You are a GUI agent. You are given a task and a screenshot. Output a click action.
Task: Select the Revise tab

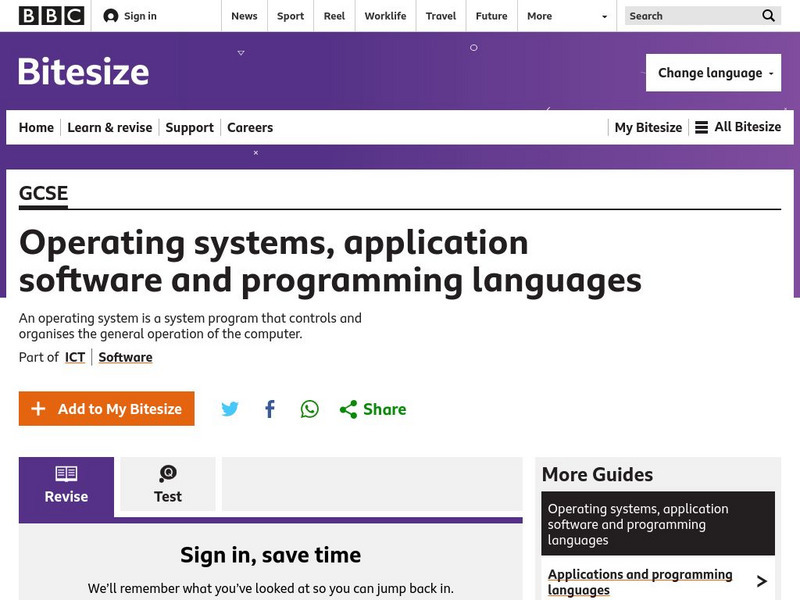coord(66,485)
